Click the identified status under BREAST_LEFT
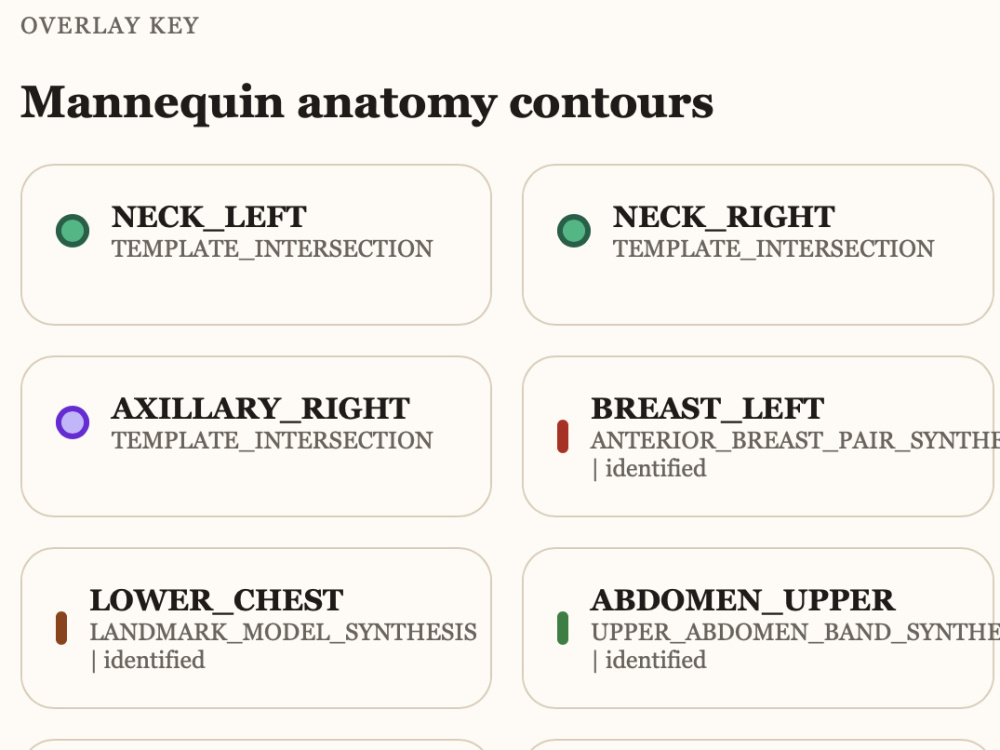 [x=656, y=469]
